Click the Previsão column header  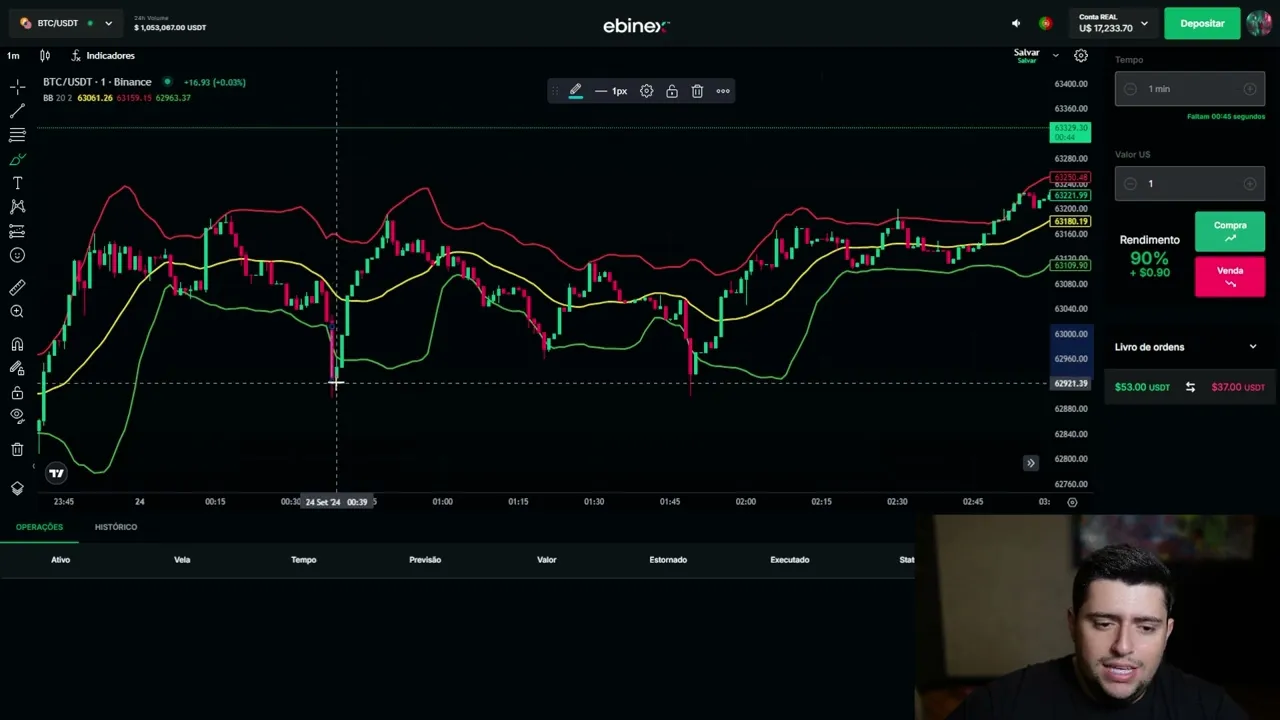tap(425, 560)
